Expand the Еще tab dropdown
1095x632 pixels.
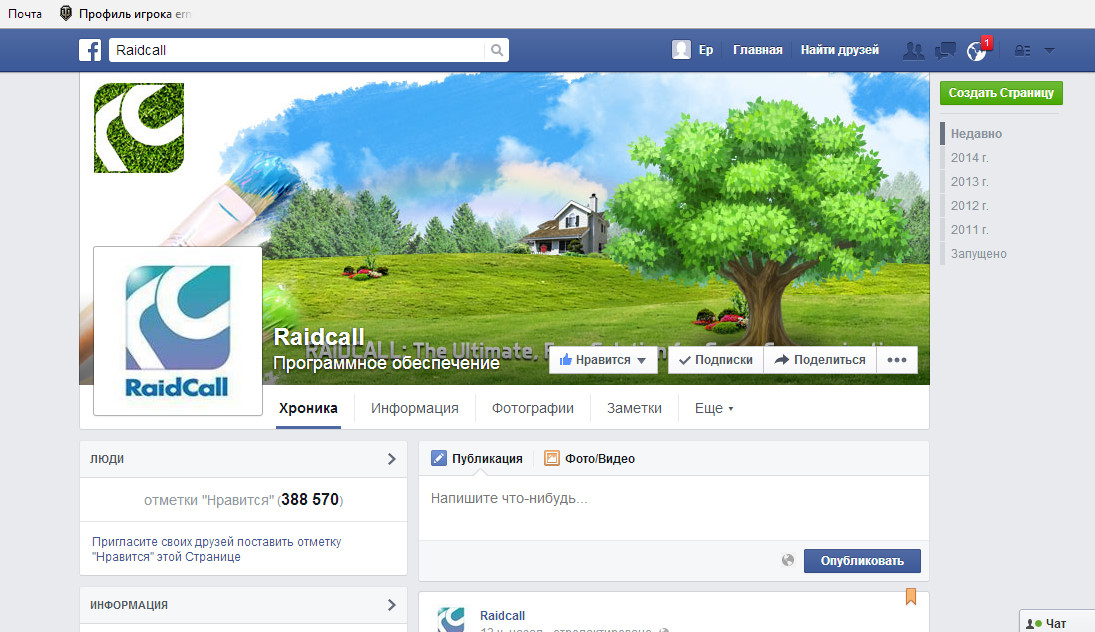pos(714,409)
